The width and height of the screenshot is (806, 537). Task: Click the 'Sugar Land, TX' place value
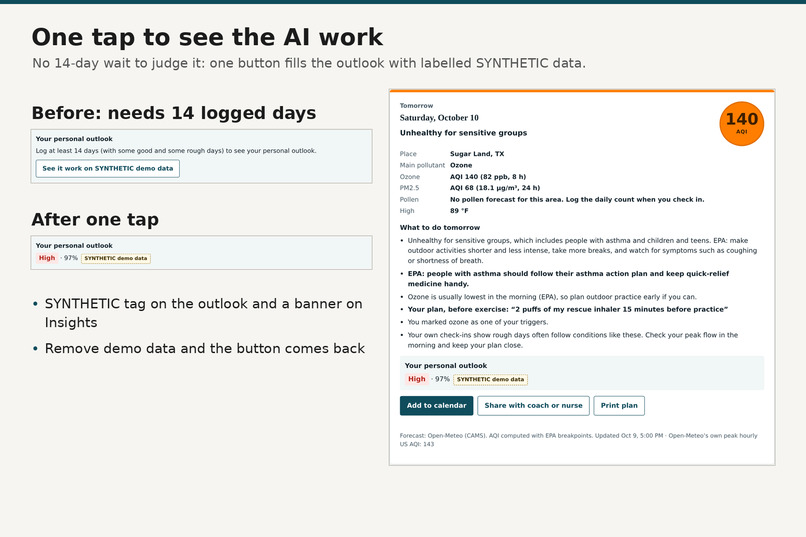click(x=477, y=154)
